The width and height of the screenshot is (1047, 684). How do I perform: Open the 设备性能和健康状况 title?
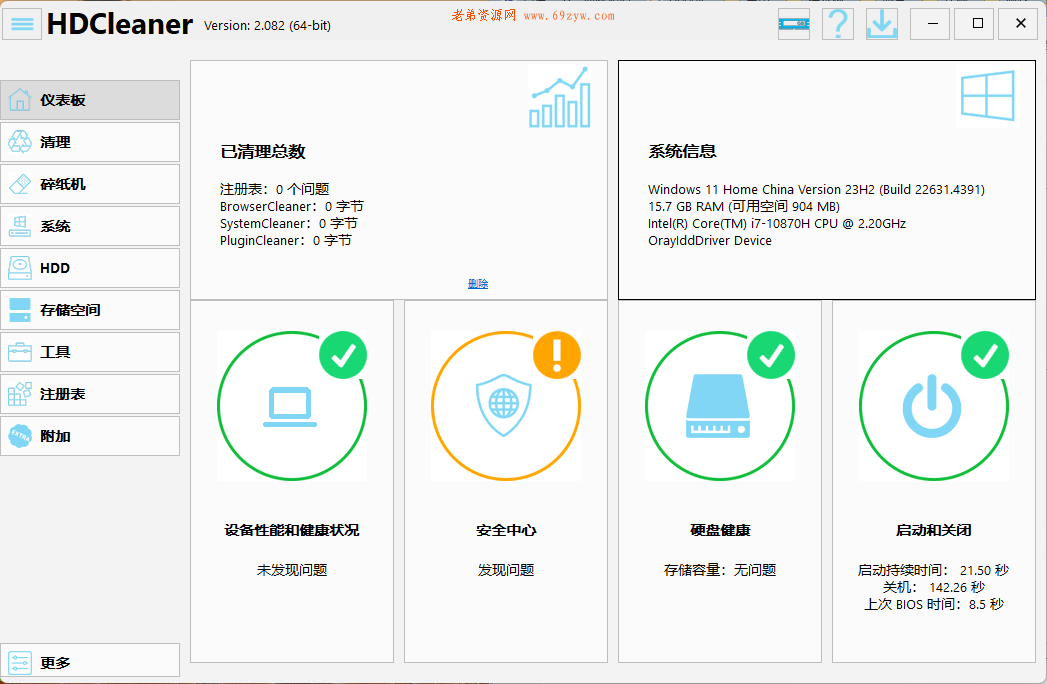tap(292, 530)
